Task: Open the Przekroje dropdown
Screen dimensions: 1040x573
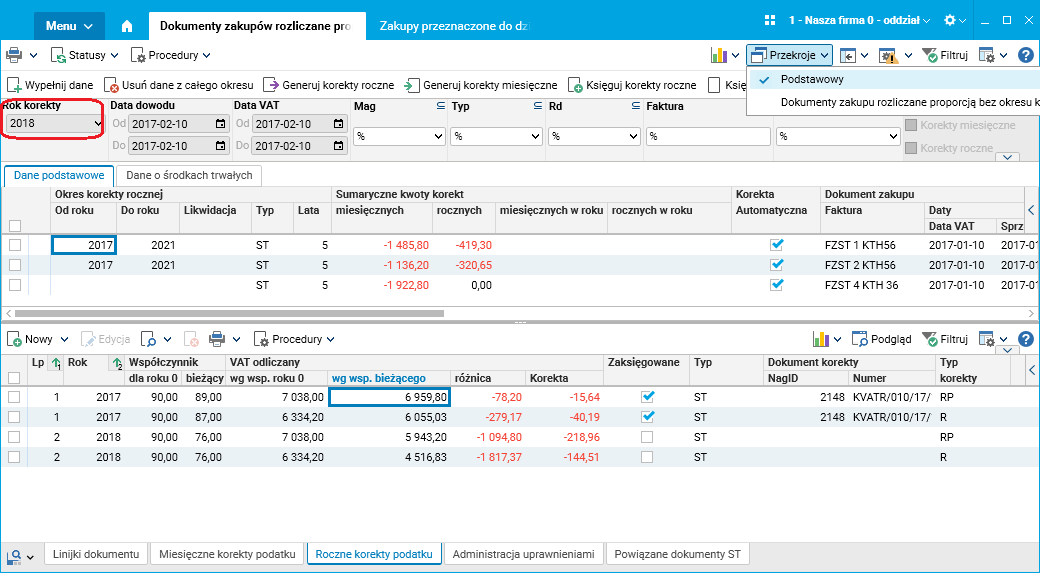Action: point(789,55)
